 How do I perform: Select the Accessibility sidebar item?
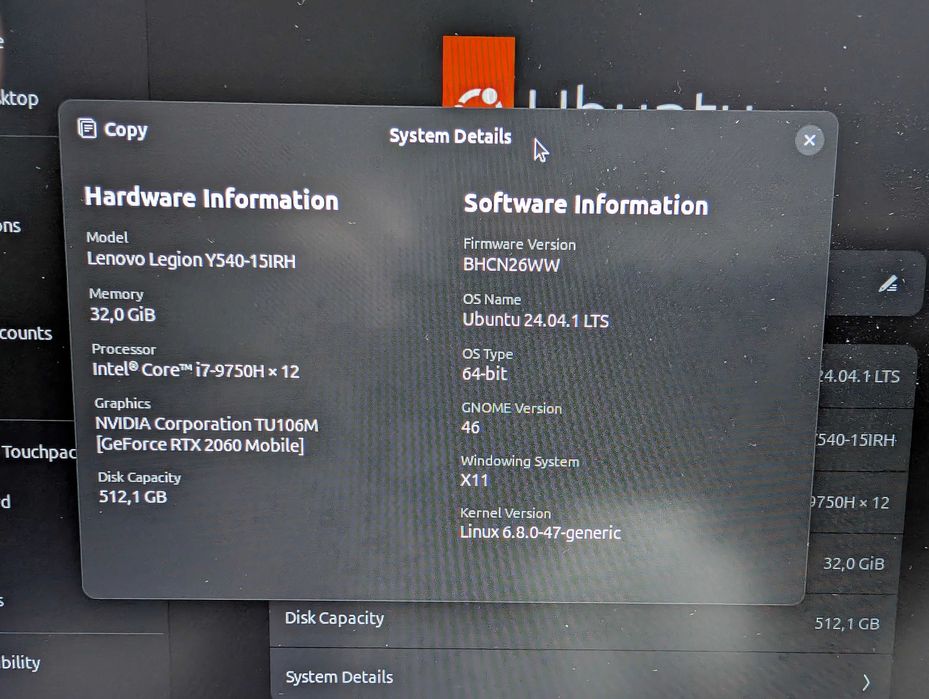tap(20, 662)
